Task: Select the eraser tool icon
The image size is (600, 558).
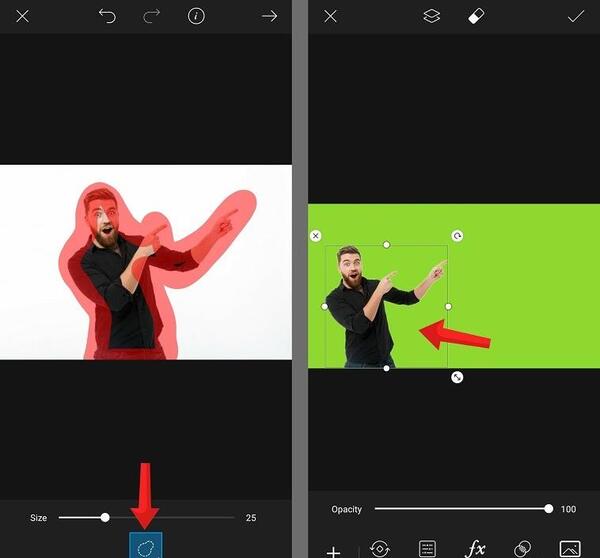Action: tap(476, 16)
